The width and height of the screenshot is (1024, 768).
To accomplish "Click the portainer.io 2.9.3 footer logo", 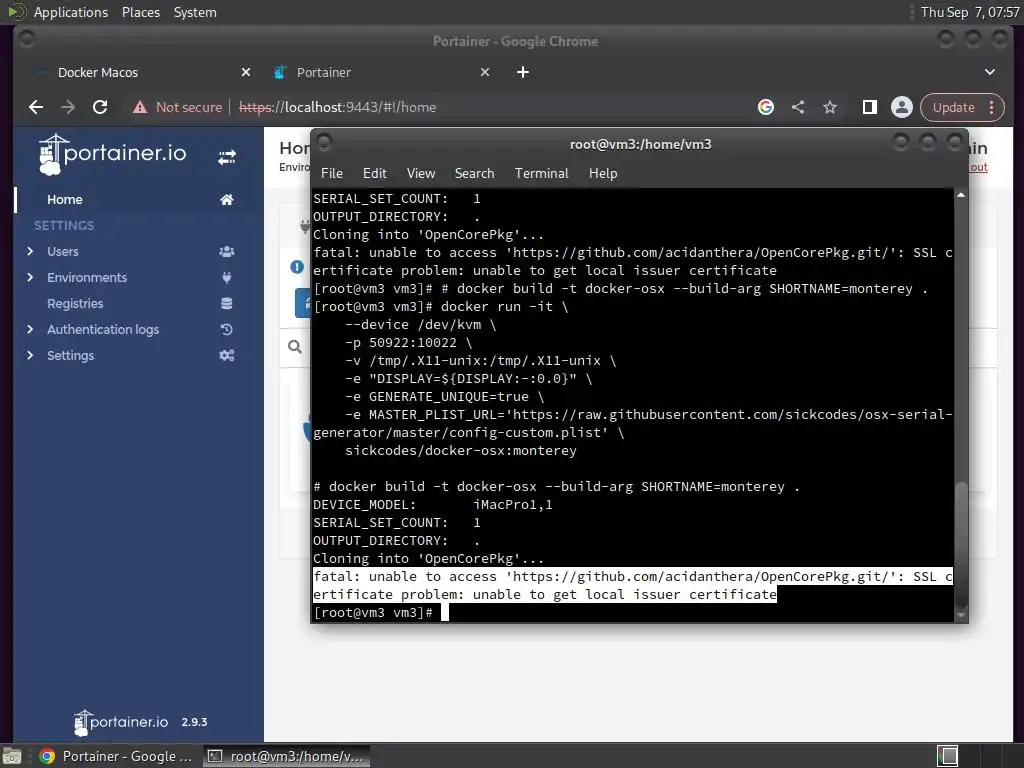I will tap(140, 722).
